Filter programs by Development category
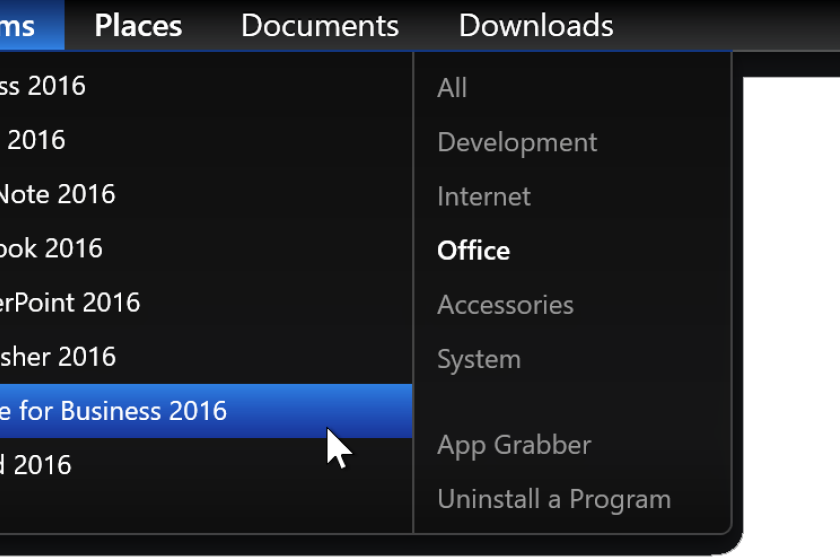The height and width of the screenshot is (560, 840). pyautogui.click(x=517, y=143)
